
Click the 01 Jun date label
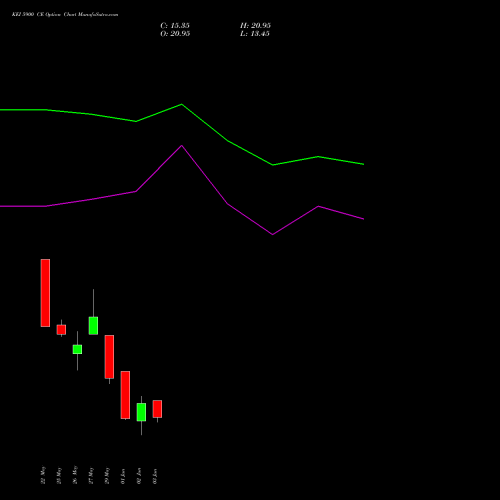tap(123, 476)
